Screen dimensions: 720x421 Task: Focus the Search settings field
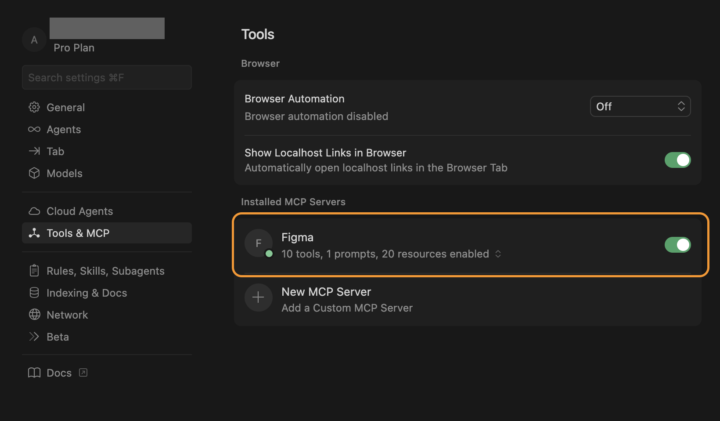[x=107, y=78]
